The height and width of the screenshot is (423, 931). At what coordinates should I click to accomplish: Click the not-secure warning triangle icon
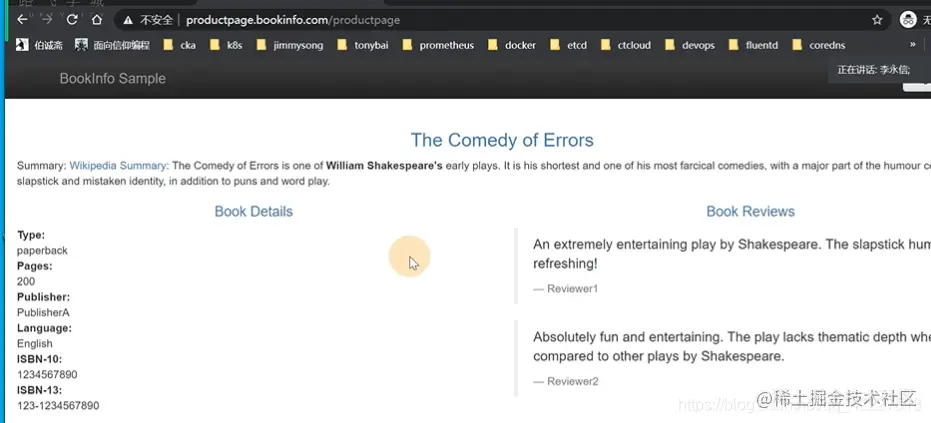click(128, 20)
